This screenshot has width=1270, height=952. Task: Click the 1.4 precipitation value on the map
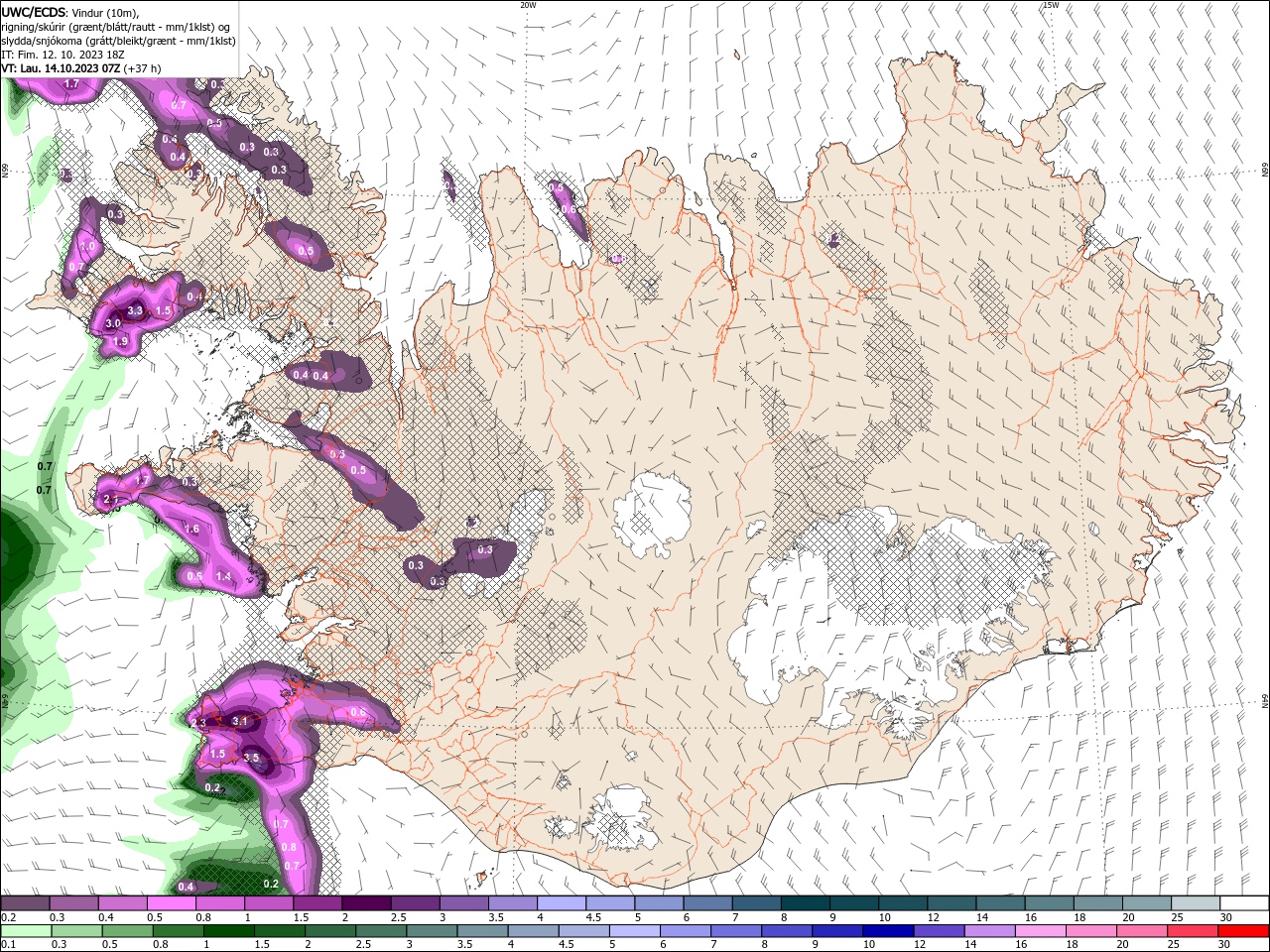point(224,576)
